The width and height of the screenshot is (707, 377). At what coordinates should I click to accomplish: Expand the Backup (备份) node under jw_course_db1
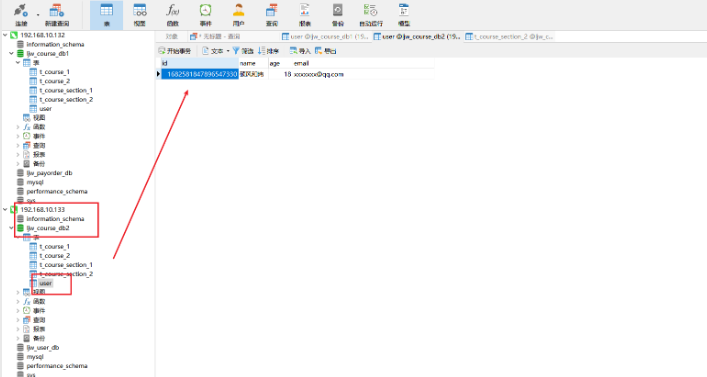(x=18, y=163)
